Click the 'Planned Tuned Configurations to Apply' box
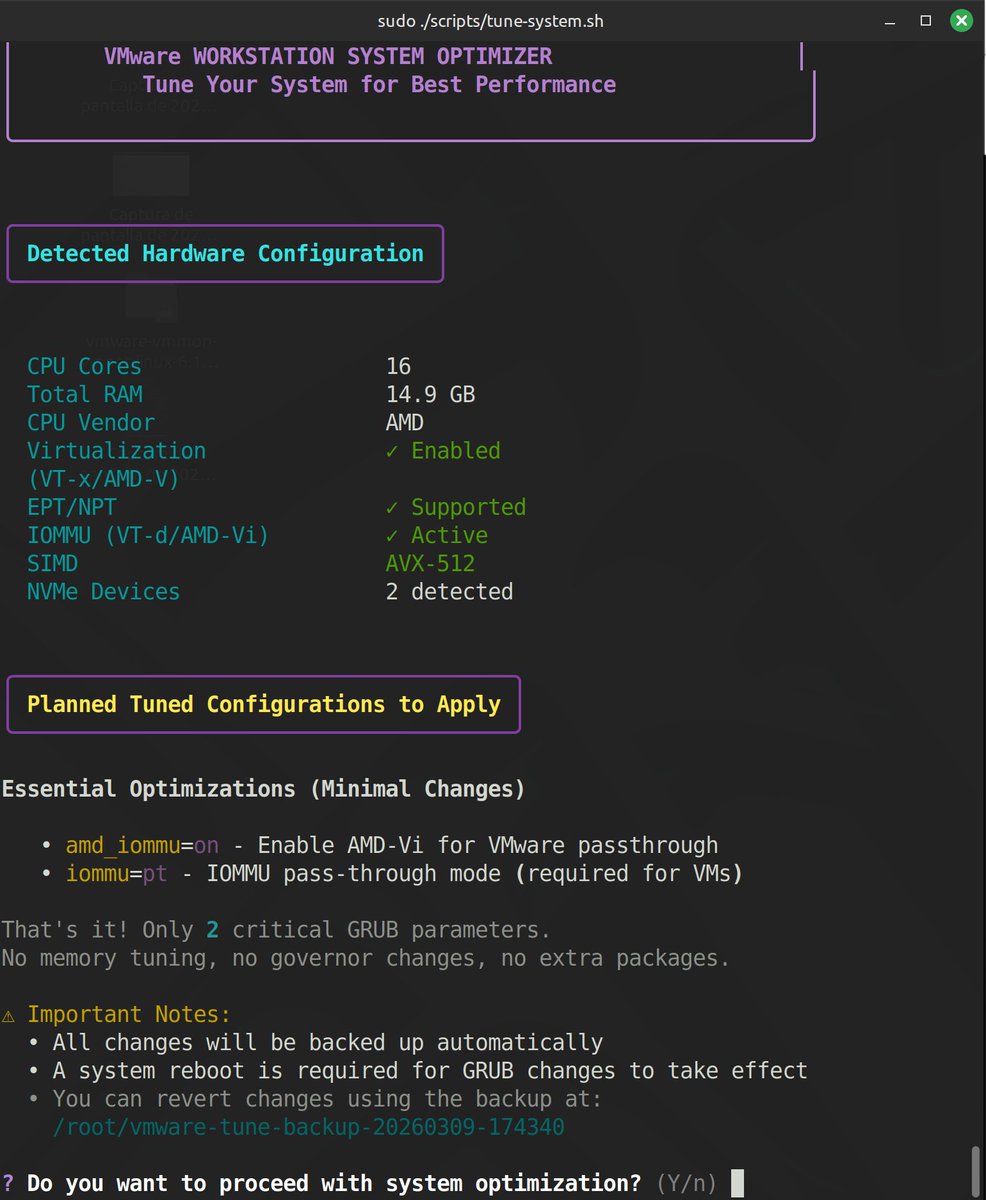This screenshot has width=986, height=1200. 264,704
